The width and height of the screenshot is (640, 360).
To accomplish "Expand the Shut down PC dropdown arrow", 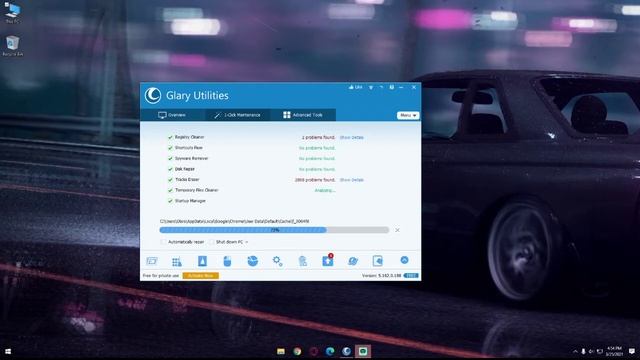I will coord(247,242).
